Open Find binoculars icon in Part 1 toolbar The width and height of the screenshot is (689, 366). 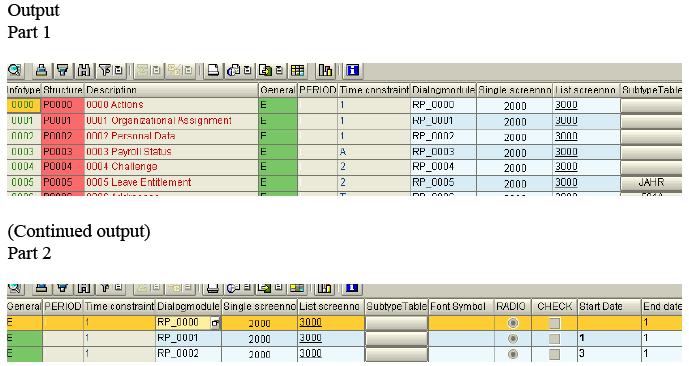click(84, 70)
